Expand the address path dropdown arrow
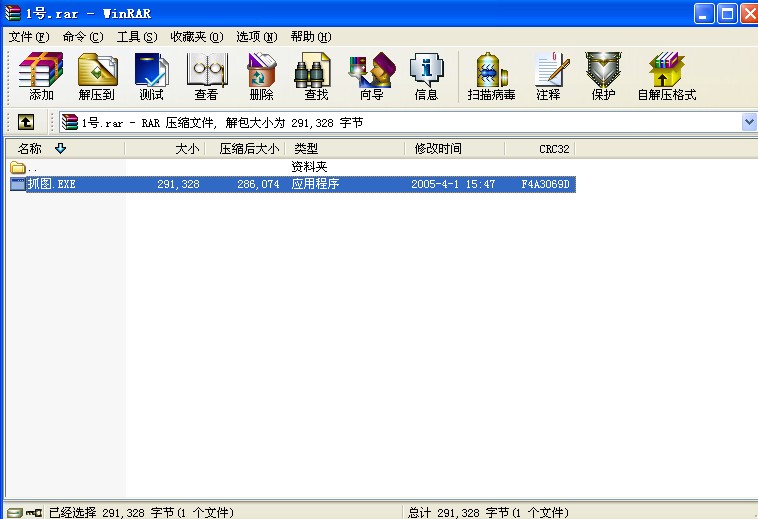The height and width of the screenshot is (519, 758). (x=749, y=122)
